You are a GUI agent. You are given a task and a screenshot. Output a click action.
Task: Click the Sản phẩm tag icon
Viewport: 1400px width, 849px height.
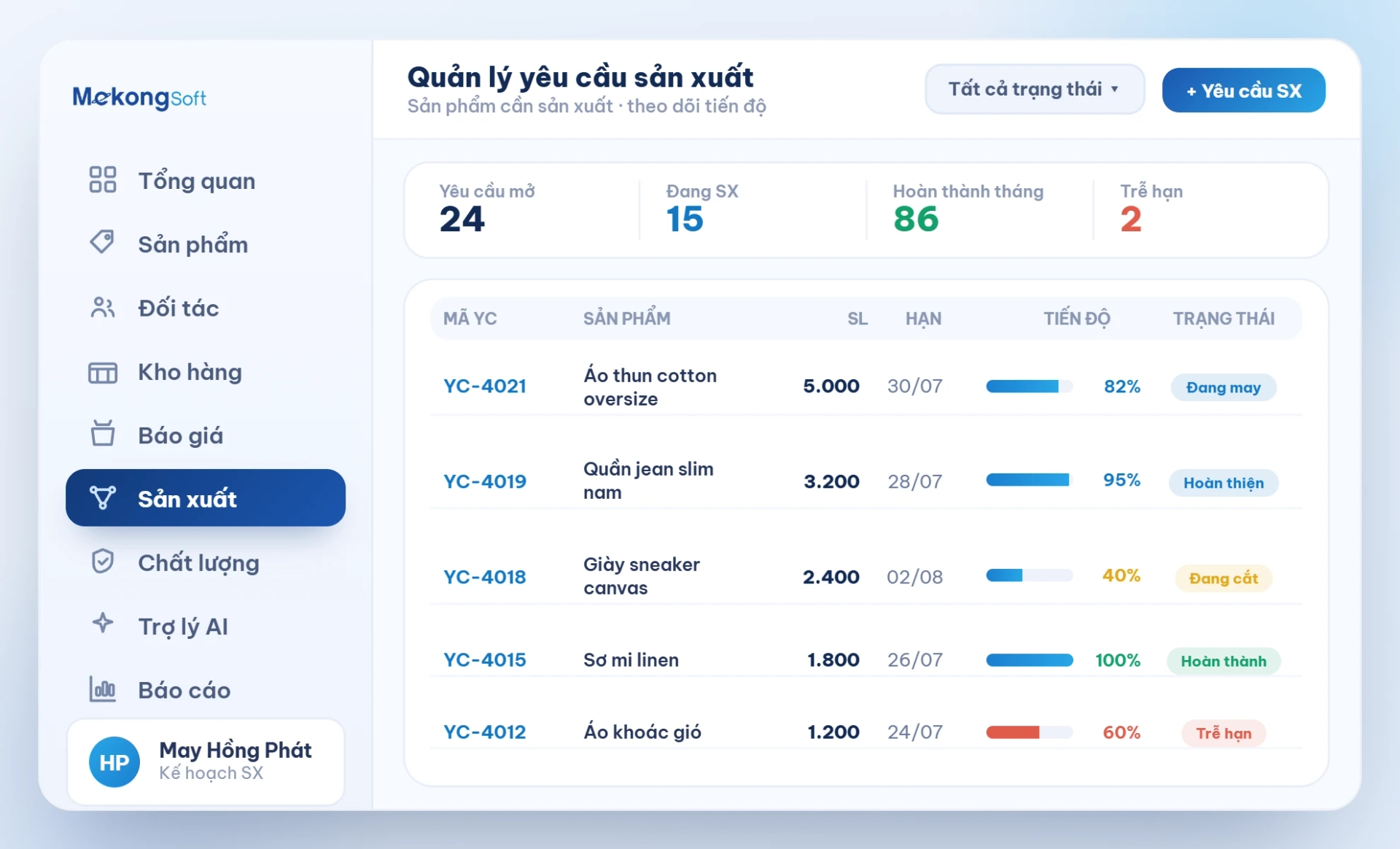[102, 242]
